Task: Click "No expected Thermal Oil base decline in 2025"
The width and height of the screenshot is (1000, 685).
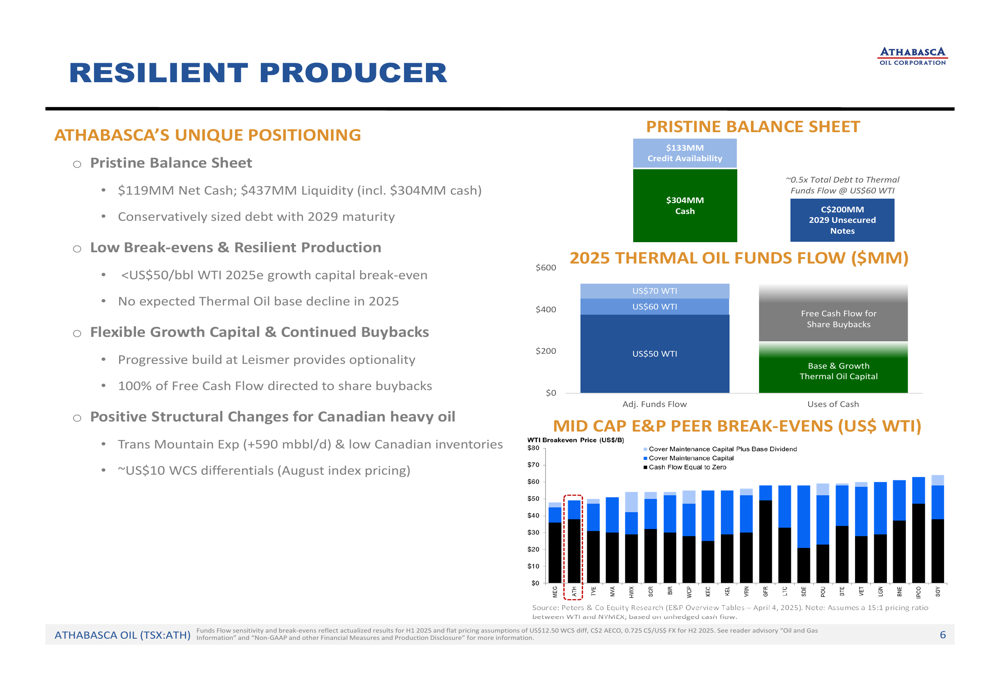Action: click(258, 302)
